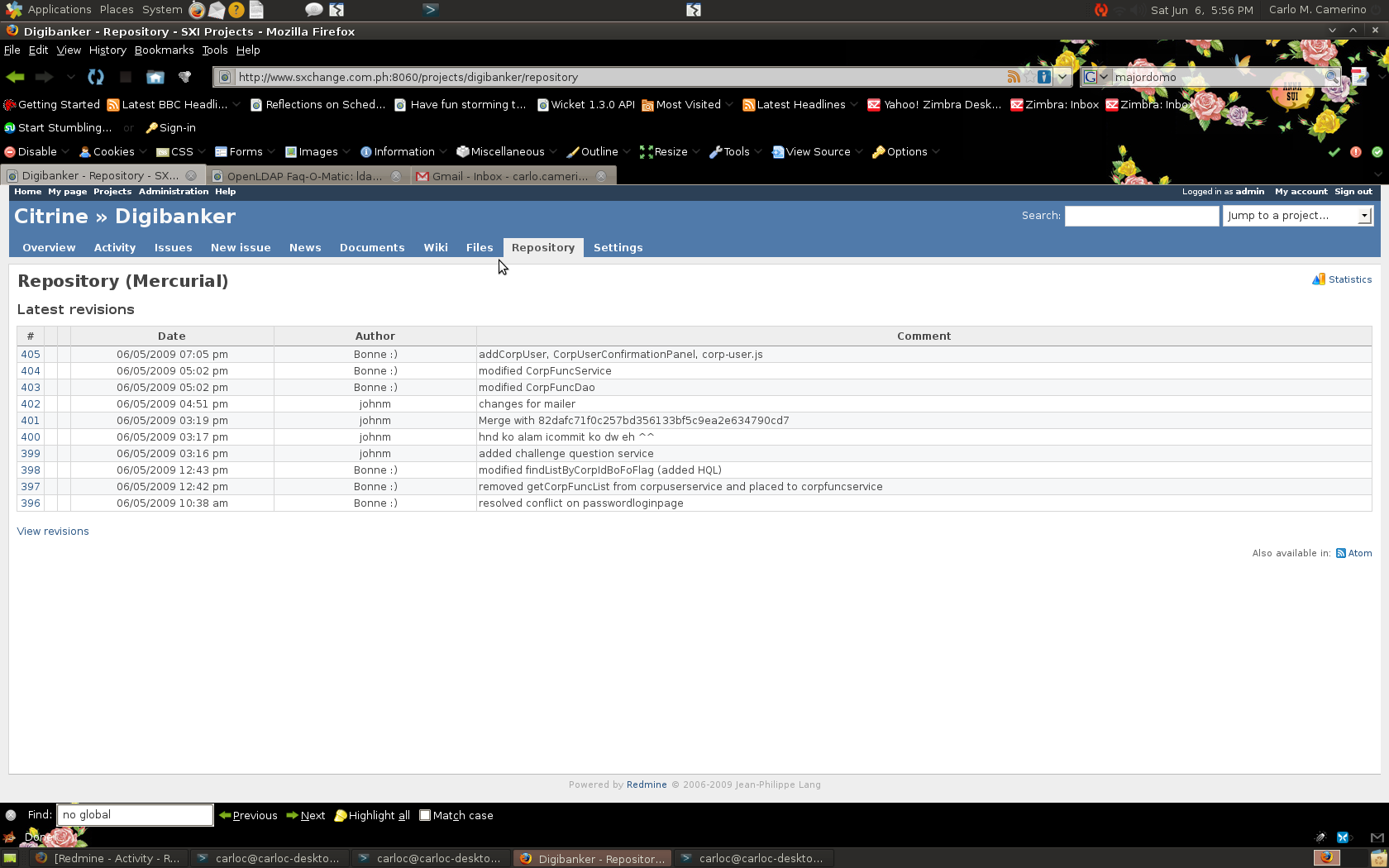The width and height of the screenshot is (1389, 868).
Task: Click the green checkmark validation icon
Action: click(x=1334, y=152)
